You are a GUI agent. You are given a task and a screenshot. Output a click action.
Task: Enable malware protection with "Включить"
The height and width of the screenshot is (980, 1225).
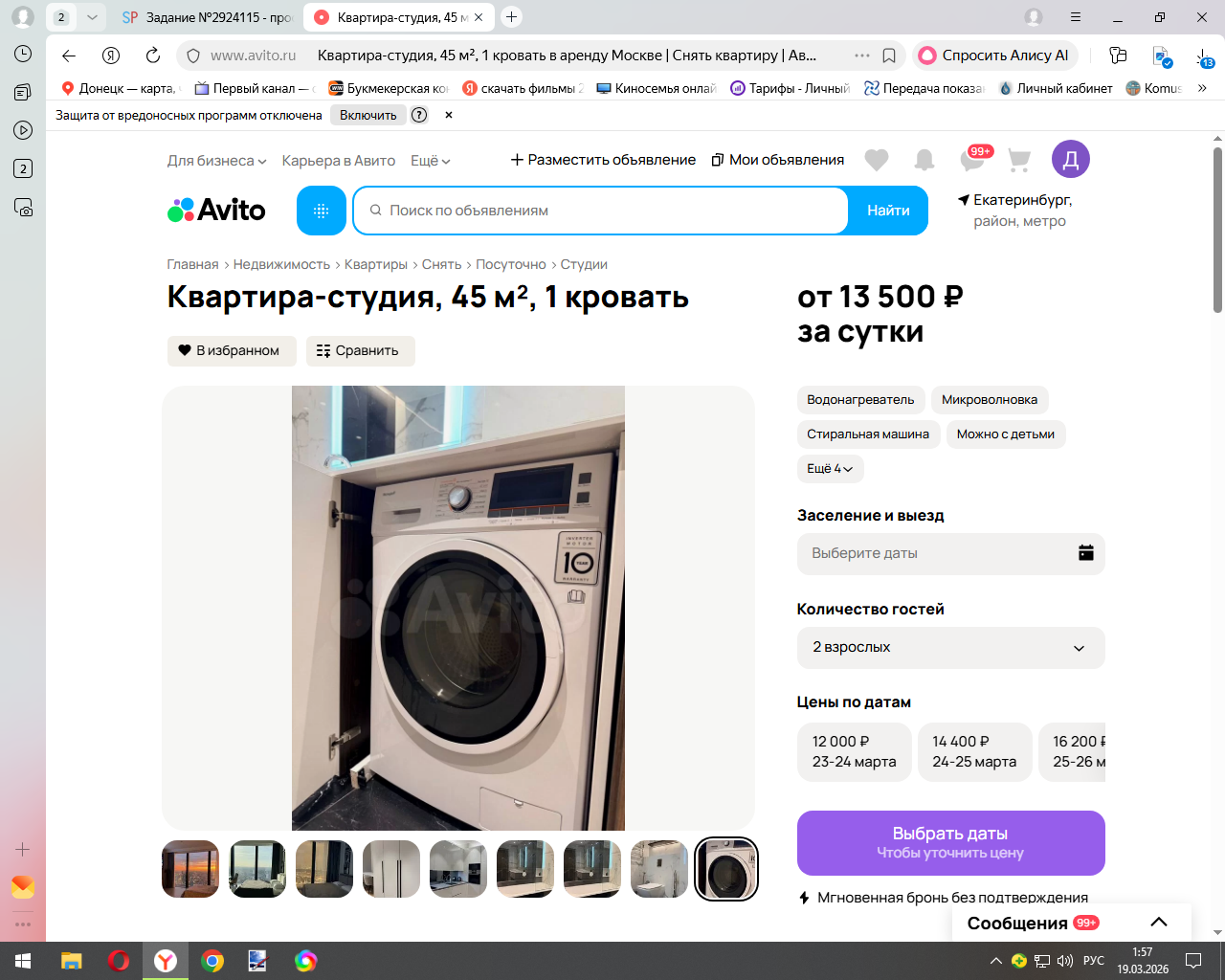pos(367,115)
